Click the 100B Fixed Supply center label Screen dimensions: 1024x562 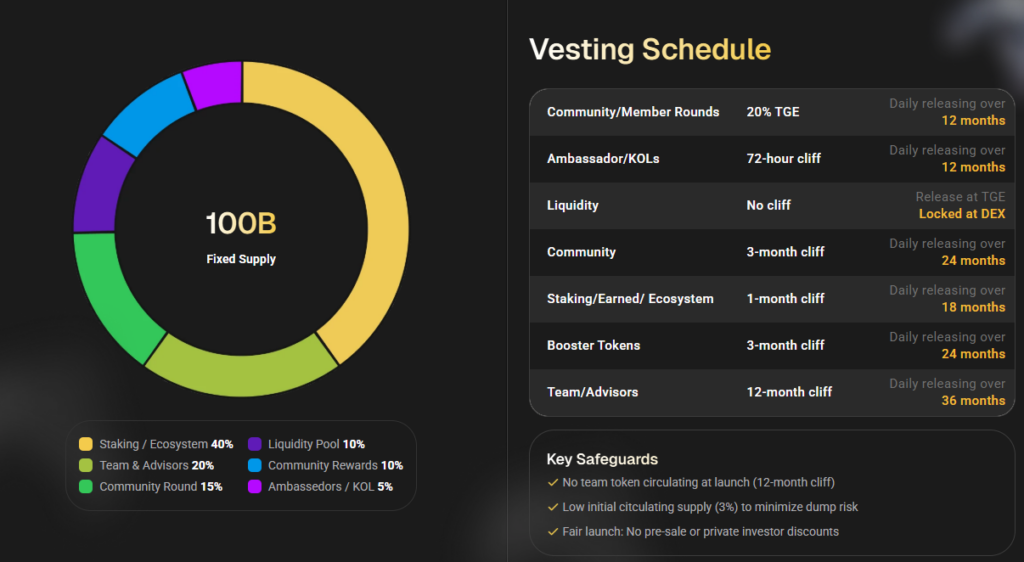pos(241,236)
